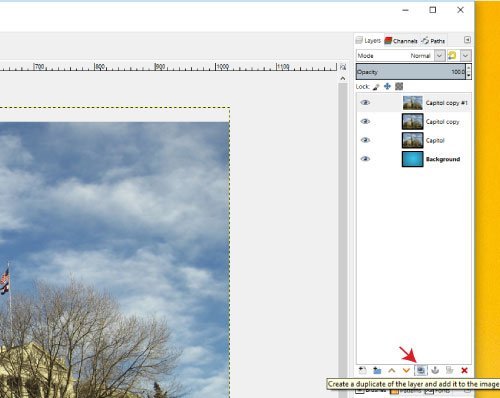Close the GIMP window
500x398 pixels.
tap(460, 10)
